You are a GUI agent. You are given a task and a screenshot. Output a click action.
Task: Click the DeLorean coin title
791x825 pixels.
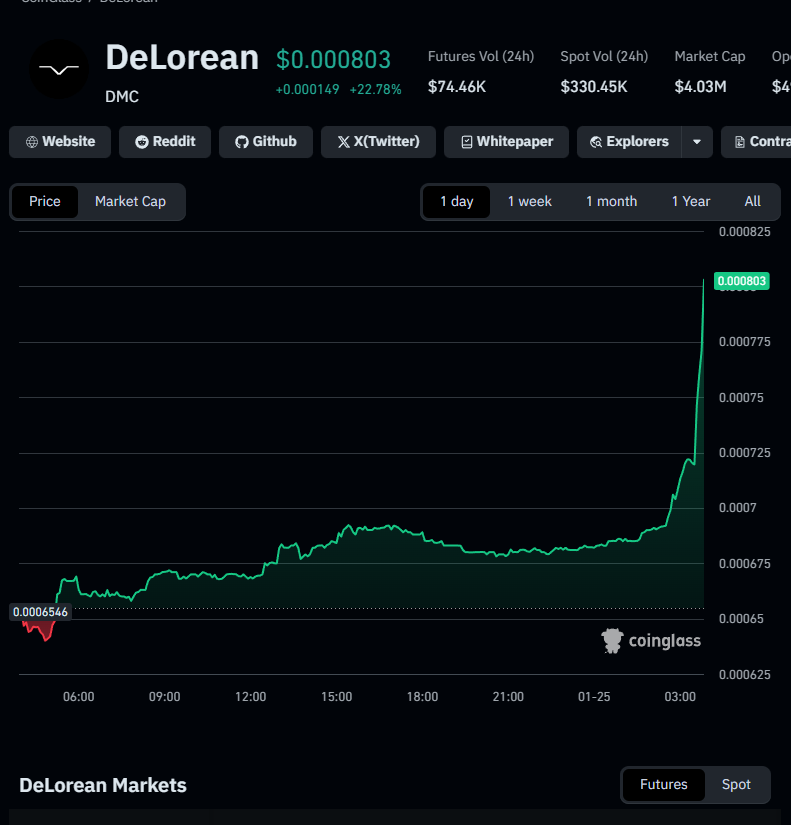pyautogui.click(x=182, y=57)
